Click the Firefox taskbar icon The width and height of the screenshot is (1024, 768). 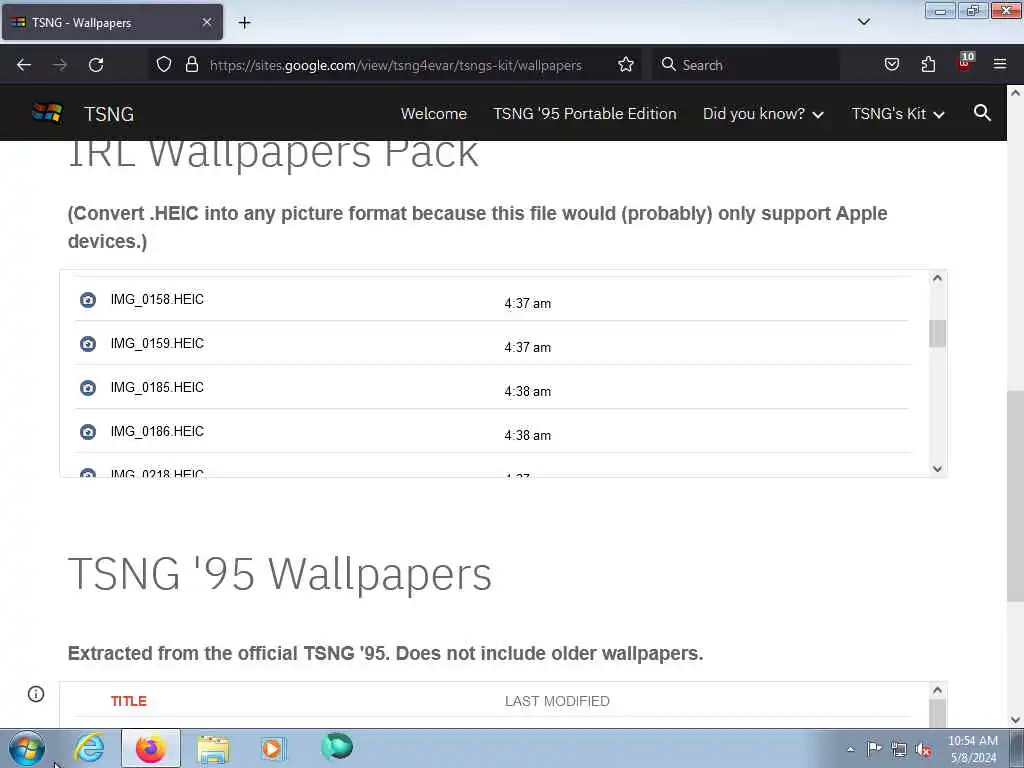point(150,748)
